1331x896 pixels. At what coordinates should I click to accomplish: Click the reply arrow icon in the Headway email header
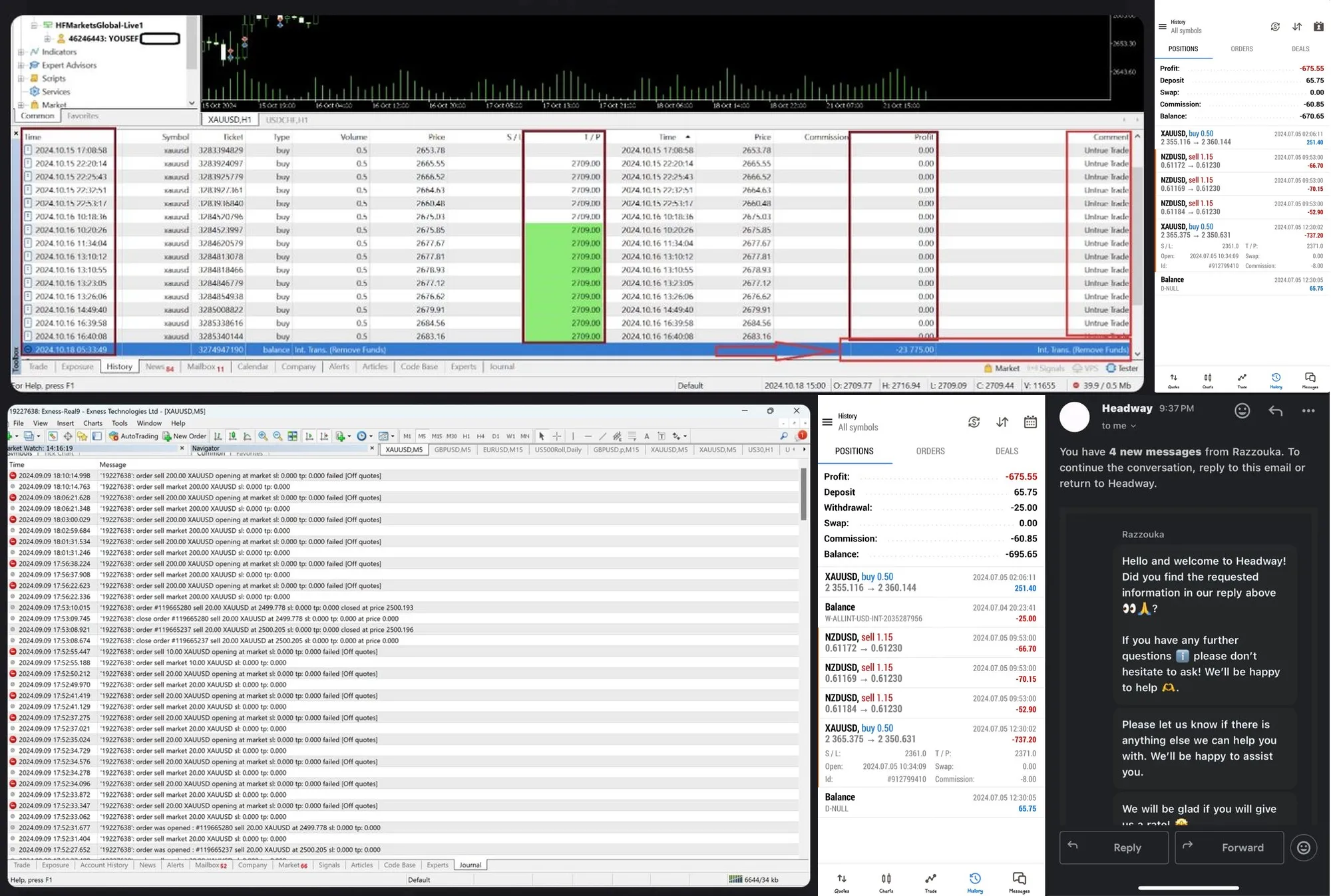1275,411
